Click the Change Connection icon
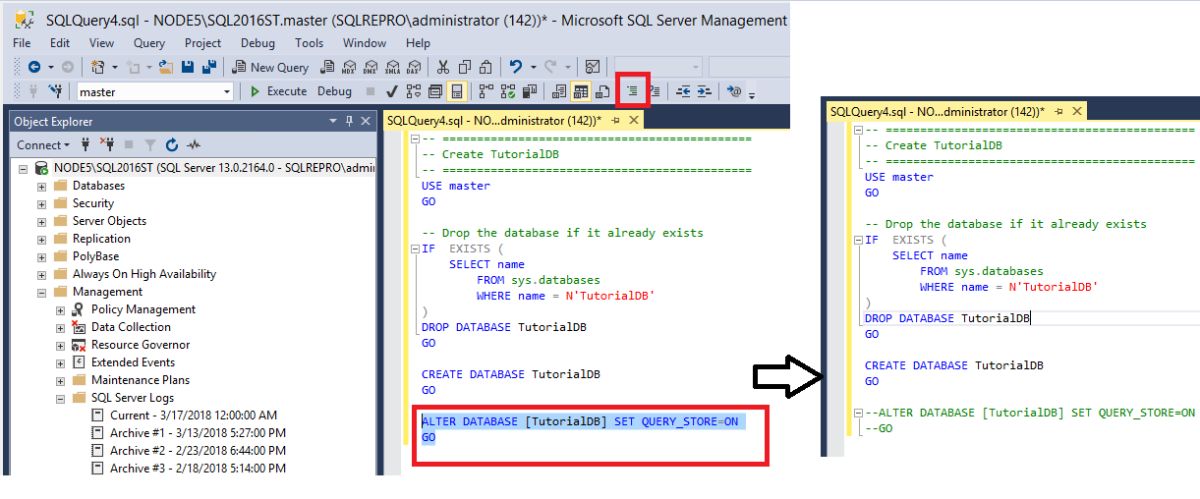Screen dimensions: 1200x499 [x=57, y=91]
